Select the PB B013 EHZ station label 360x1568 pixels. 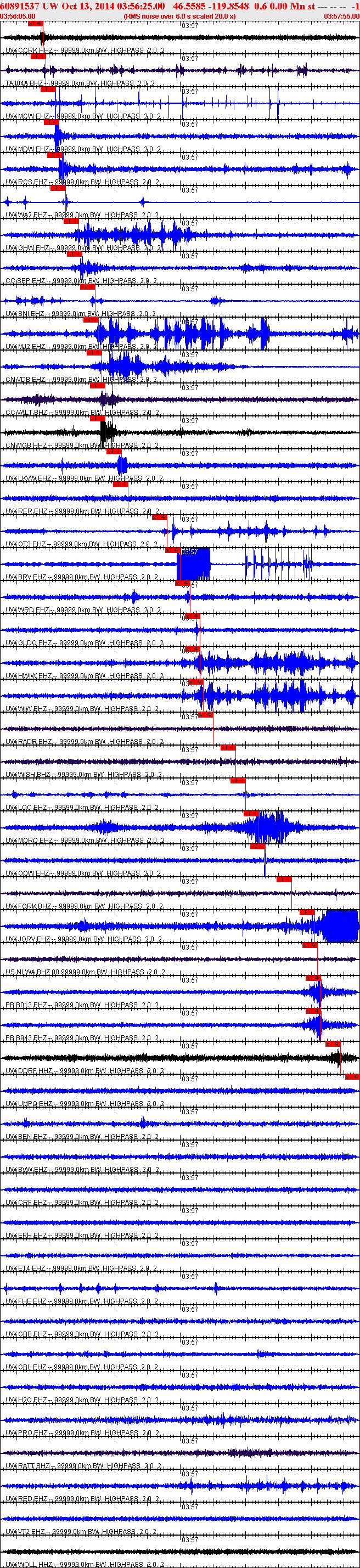click(x=82, y=1005)
